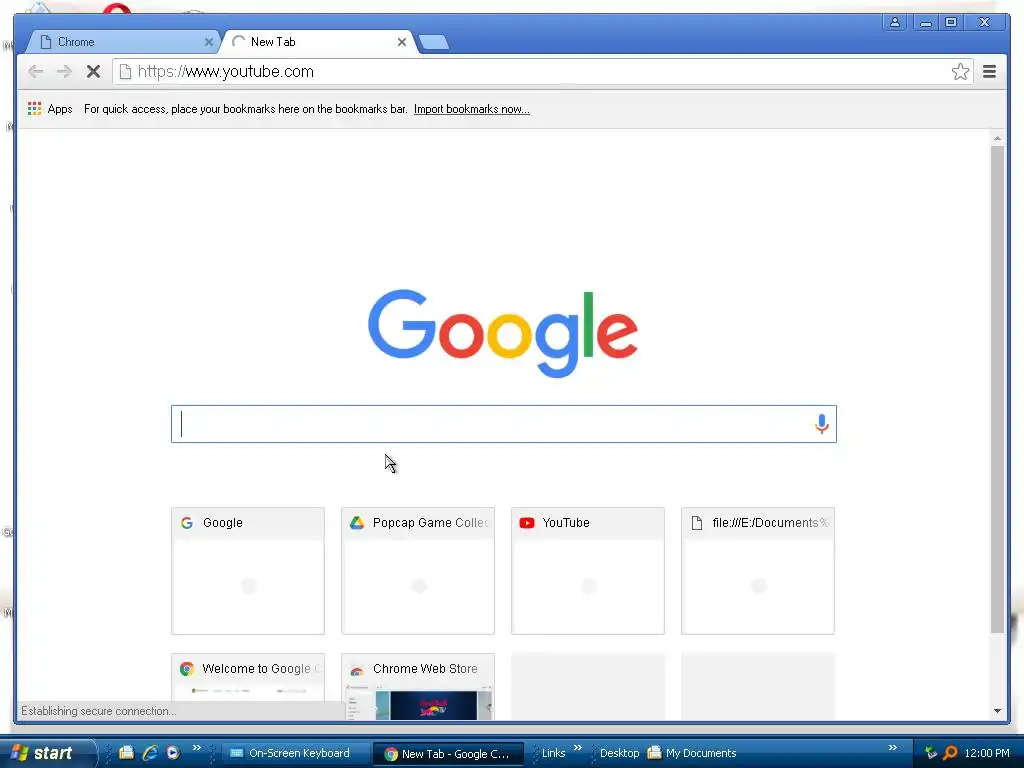Click the network connection tray icon

tap(931, 753)
